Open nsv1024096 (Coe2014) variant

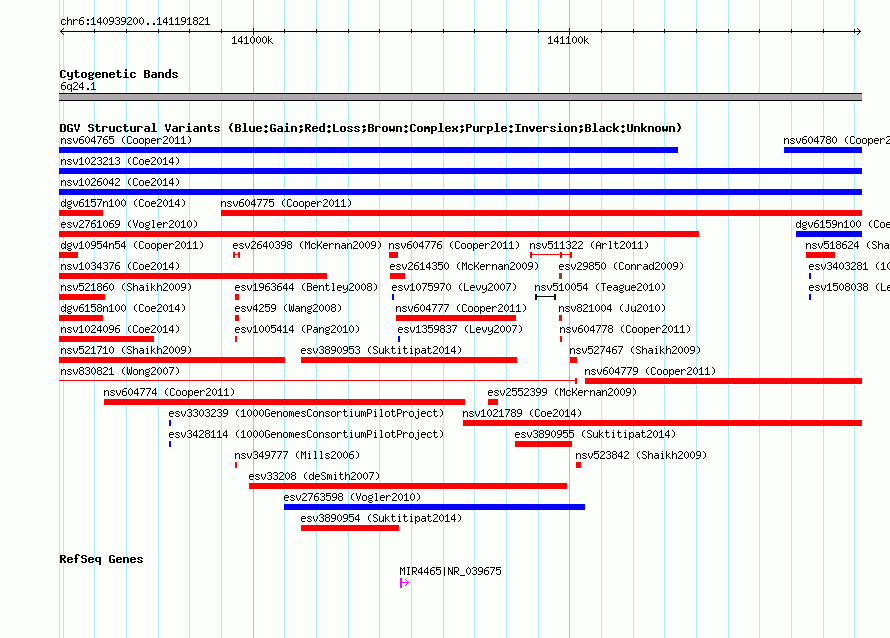point(120,329)
